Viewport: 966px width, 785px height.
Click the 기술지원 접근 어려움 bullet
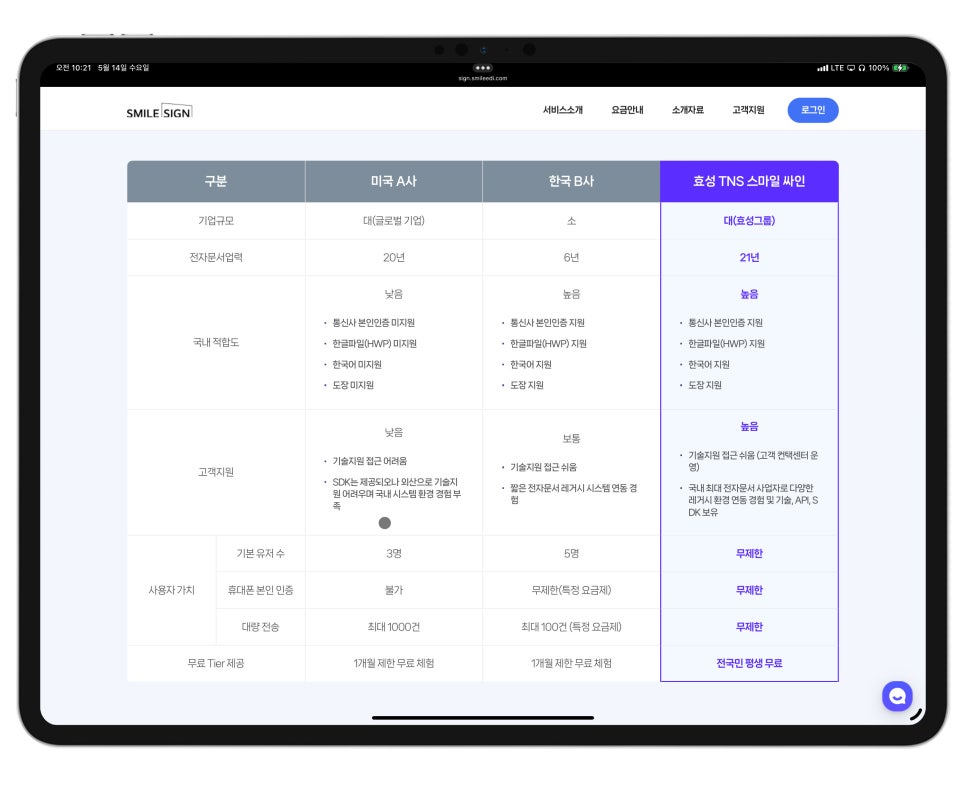370,461
